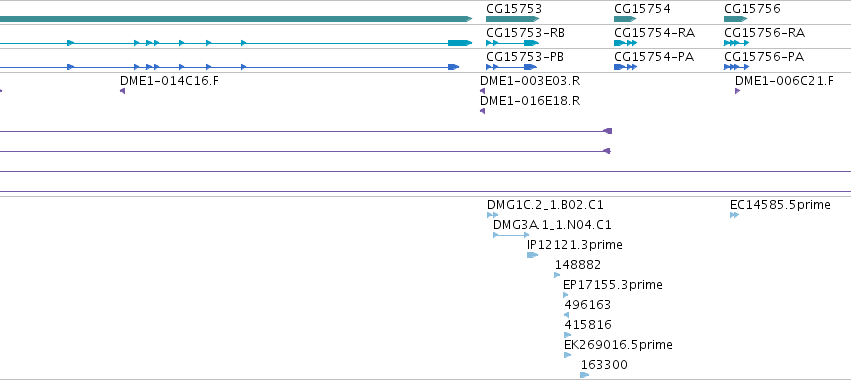Click the CG15754-PA CDS glyph
Screen dimensions: 851x380
click(x=626, y=67)
